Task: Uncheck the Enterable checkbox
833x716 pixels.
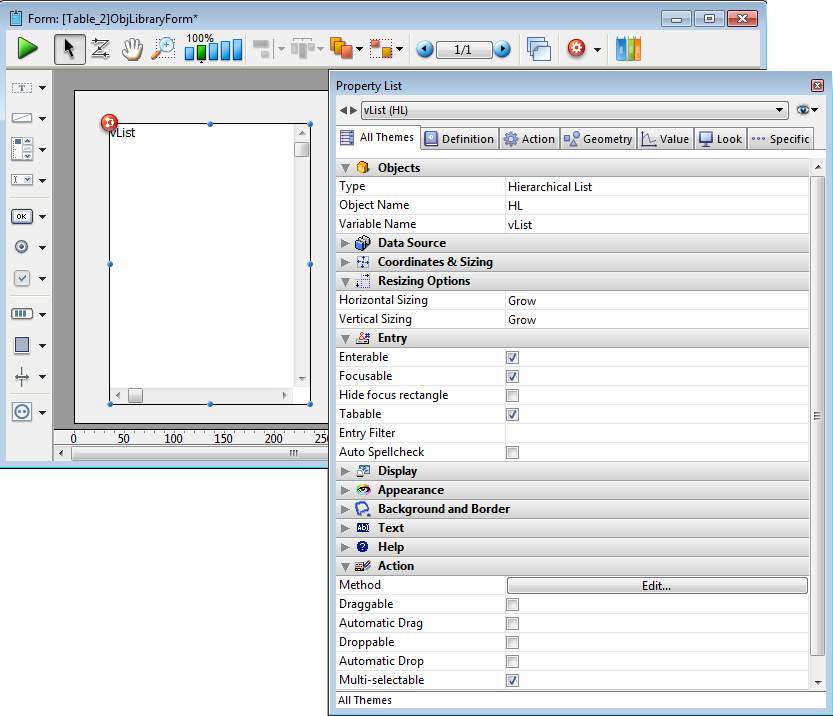Action: [512, 357]
